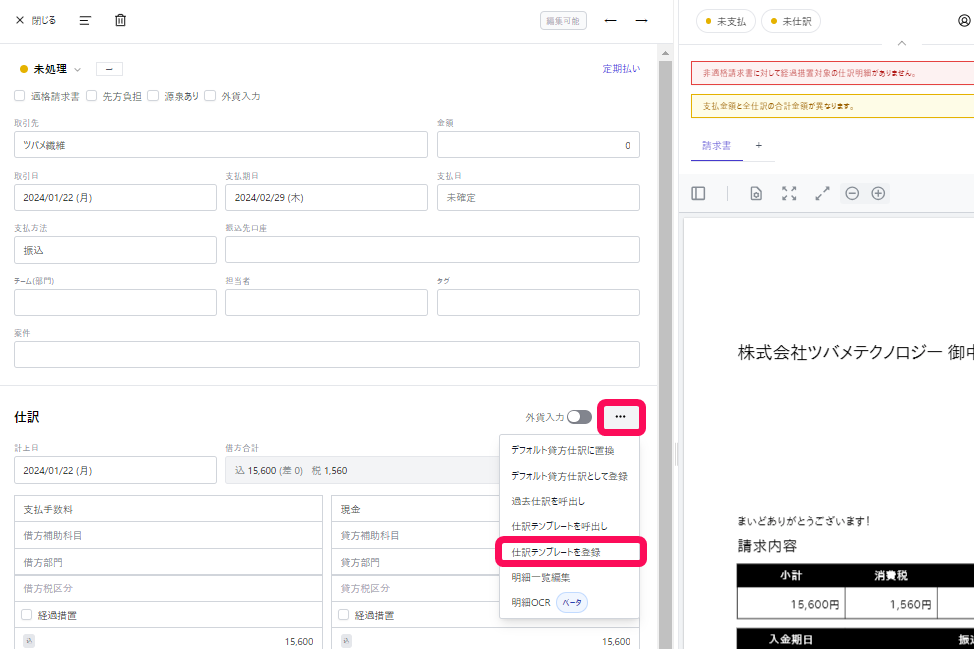Add a document tab with plus
The width and height of the screenshot is (974, 649).
tap(758, 145)
